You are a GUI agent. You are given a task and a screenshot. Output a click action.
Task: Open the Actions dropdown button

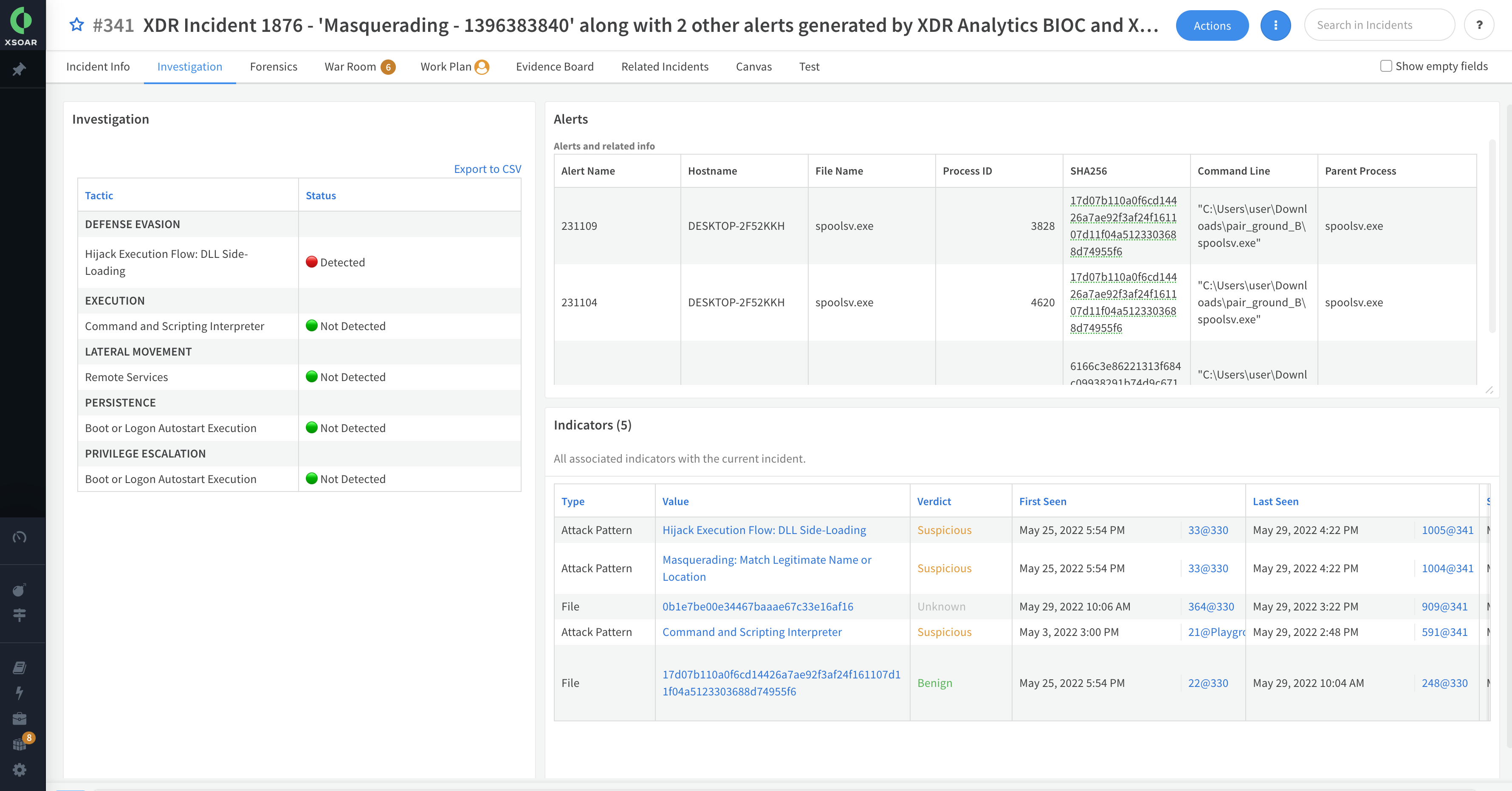tap(1211, 26)
